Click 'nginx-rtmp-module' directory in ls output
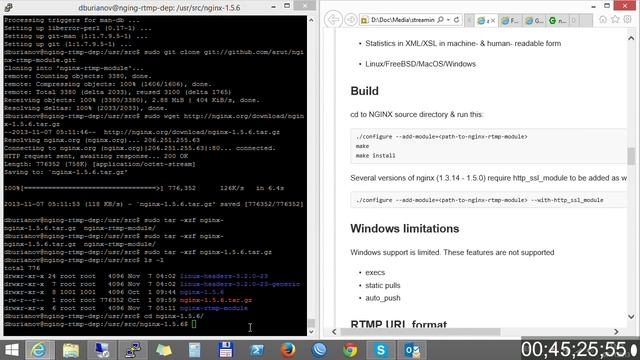The height and width of the screenshot is (360, 640). pos(213,308)
